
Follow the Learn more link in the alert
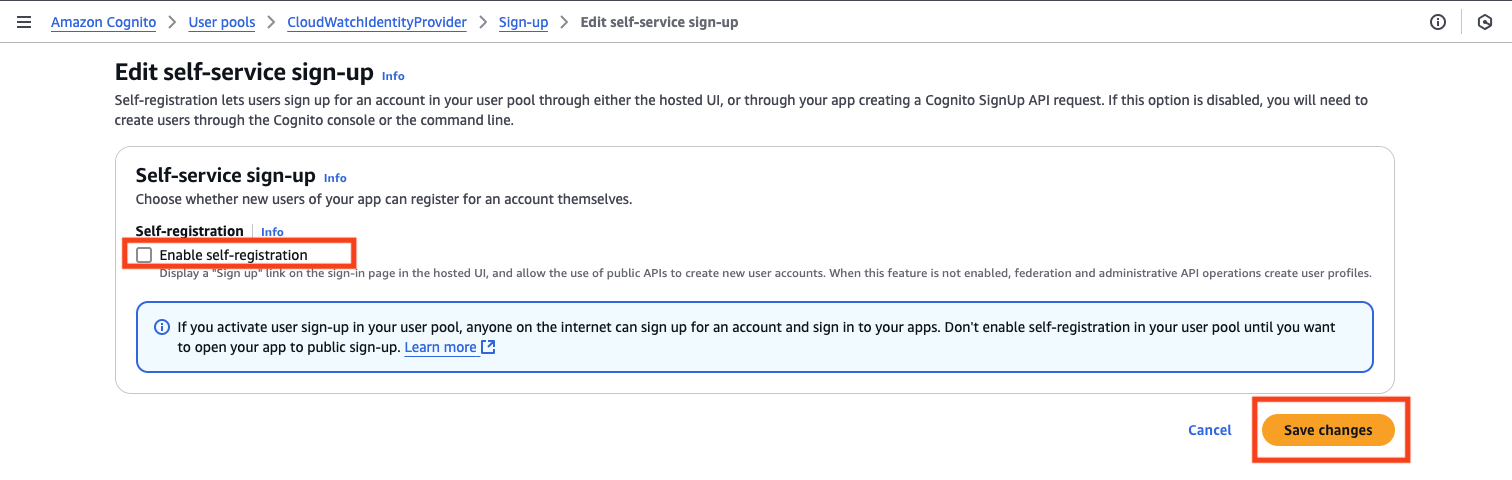[440, 347]
